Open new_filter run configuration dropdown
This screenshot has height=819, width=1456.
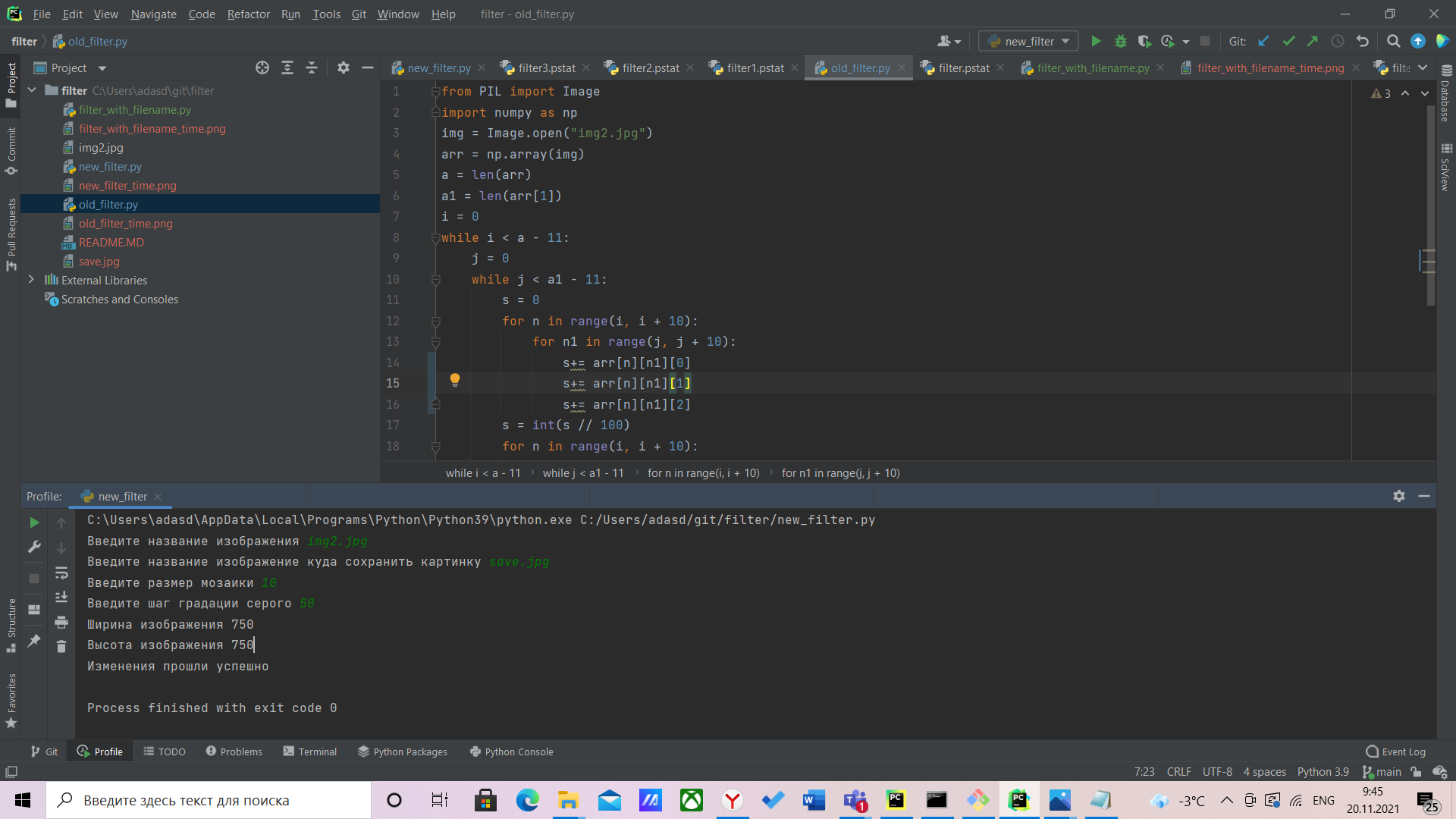[x=1028, y=41]
